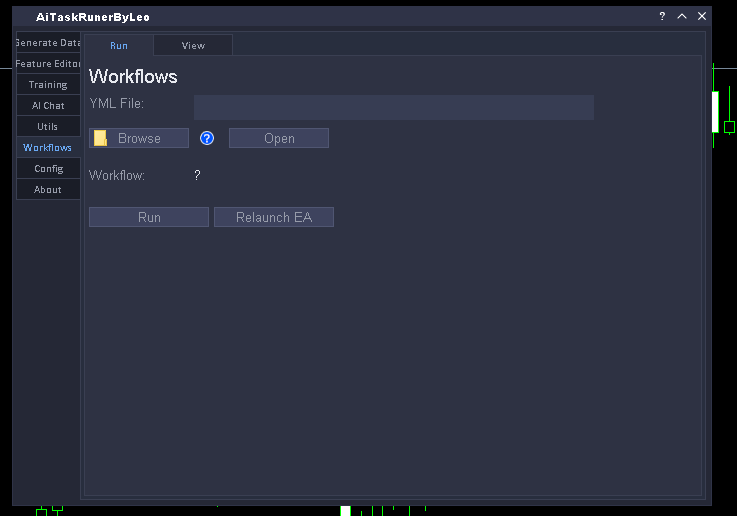Collapse the panel using title bar caret
The image size is (737, 516).
682,16
